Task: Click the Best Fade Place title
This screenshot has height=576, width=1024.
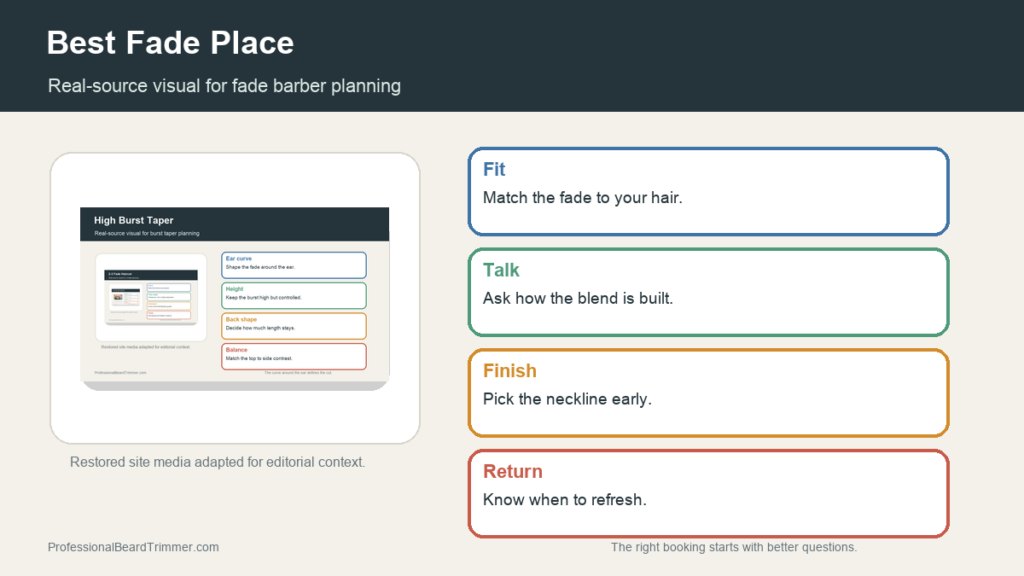Action: point(170,43)
